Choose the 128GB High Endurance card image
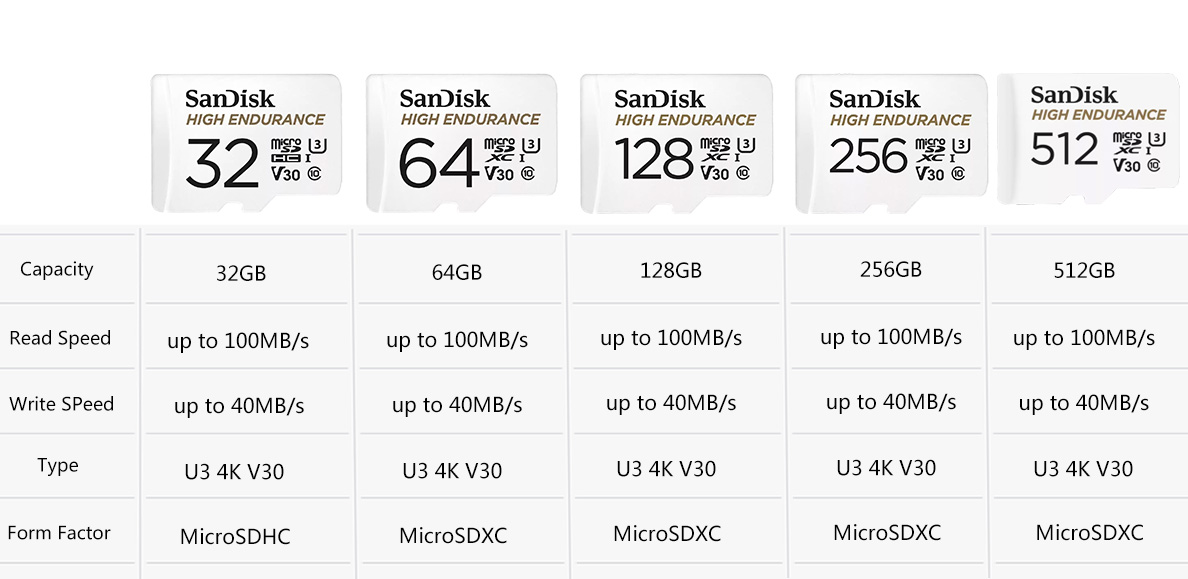This screenshot has width=1188, height=579. click(677, 143)
